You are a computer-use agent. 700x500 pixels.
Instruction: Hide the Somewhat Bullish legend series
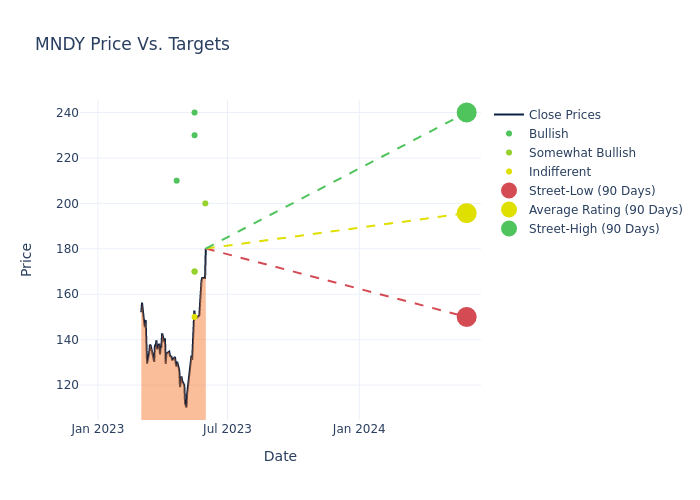click(x=582, y=153)
